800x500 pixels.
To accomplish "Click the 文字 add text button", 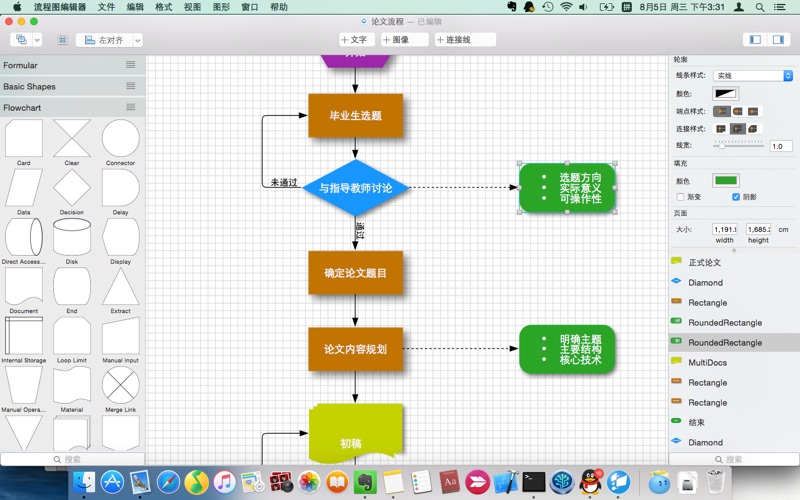I will [x=355, y=40].
